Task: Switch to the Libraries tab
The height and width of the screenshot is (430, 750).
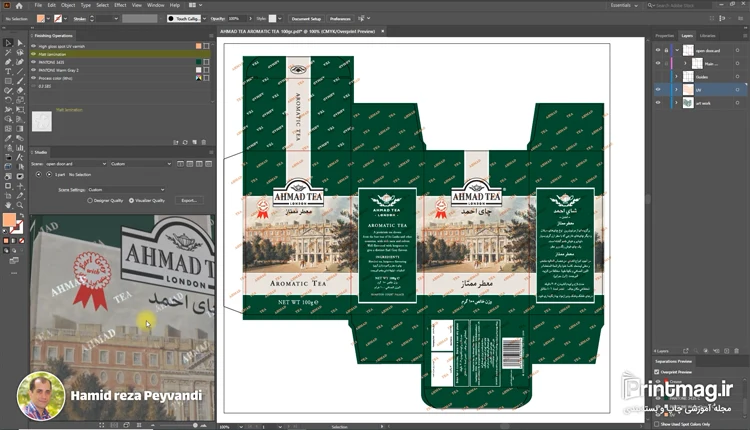Action: pyautogui.click(x=707, y=35)
